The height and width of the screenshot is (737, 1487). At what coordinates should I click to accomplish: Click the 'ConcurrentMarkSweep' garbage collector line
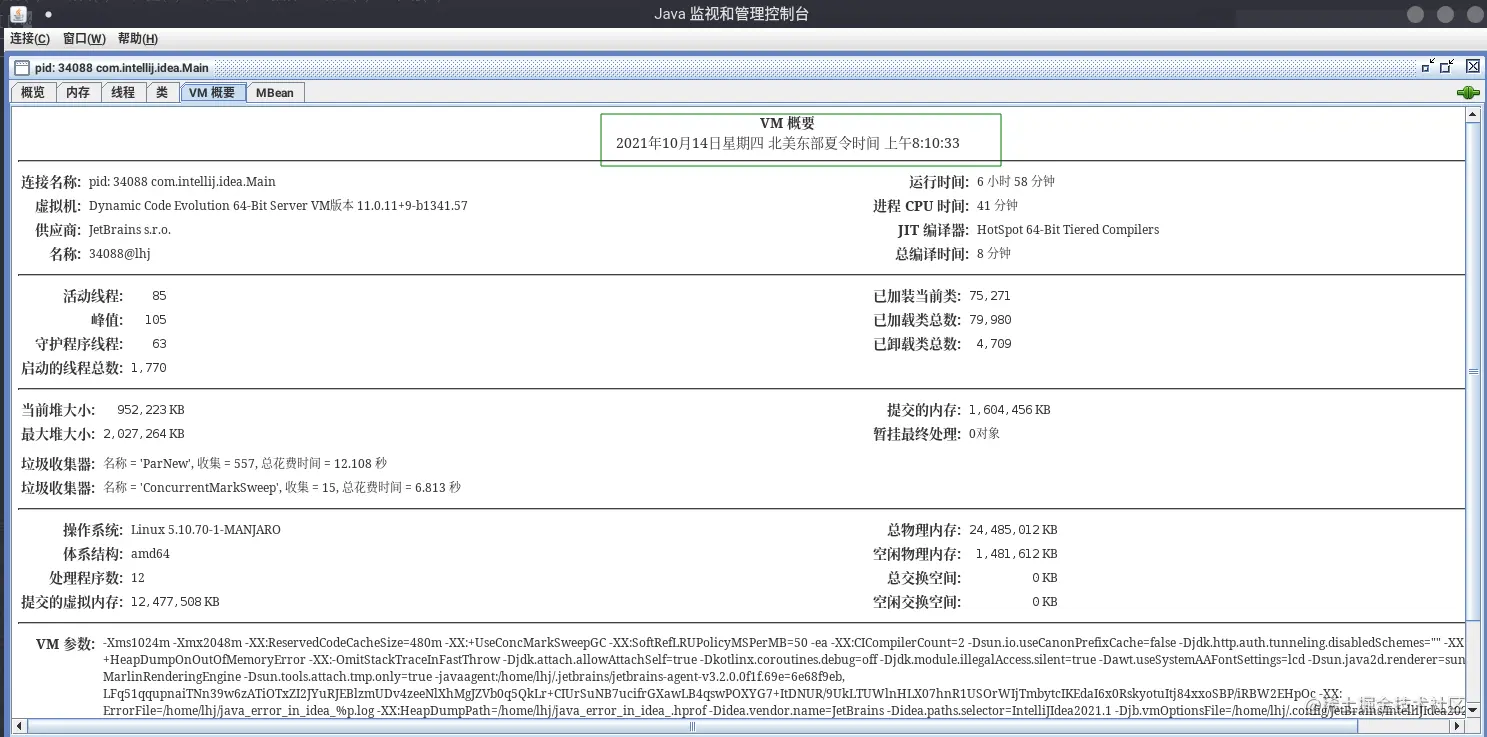282,488
